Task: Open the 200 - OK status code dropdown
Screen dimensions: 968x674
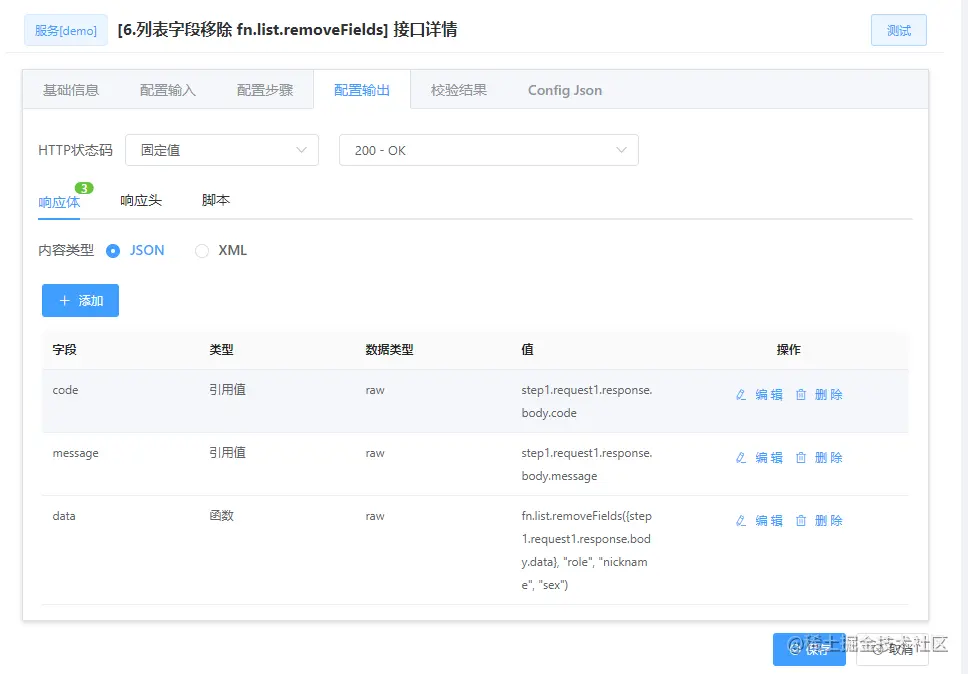Action: click(x=488, y=149)
